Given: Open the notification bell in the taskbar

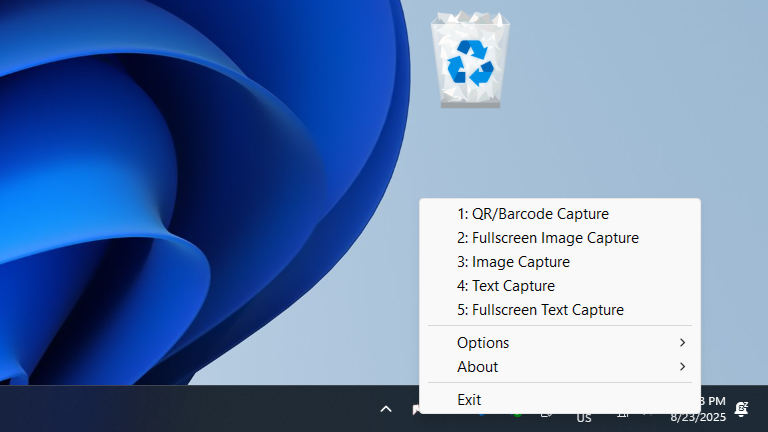Looking at the screenshot, I should tap(741, 408).
